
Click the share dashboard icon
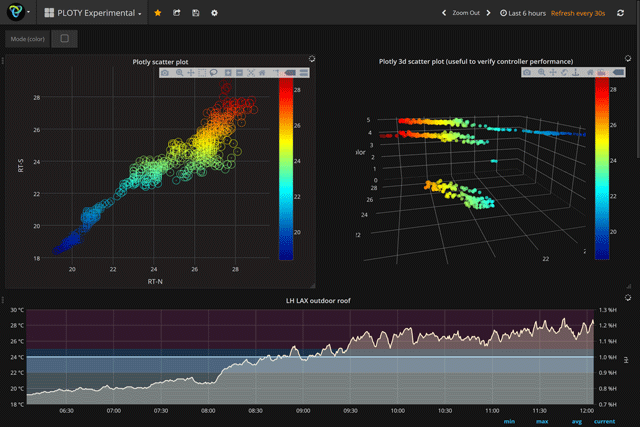pos(177,13)
